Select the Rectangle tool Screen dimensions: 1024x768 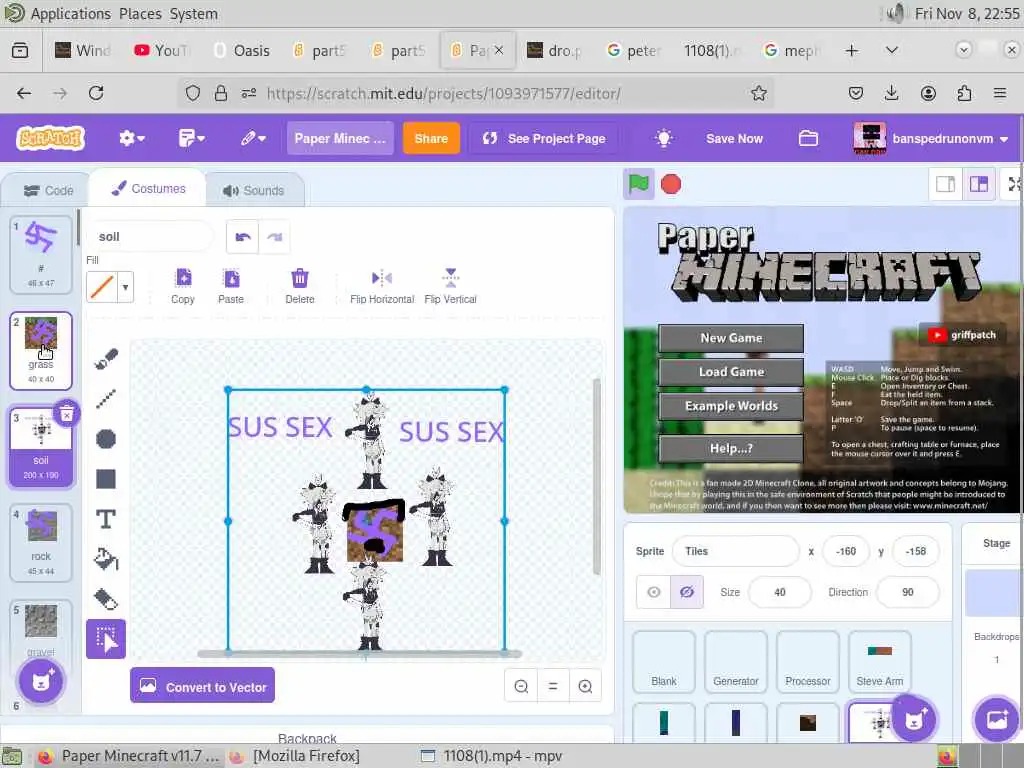point(106,479)
